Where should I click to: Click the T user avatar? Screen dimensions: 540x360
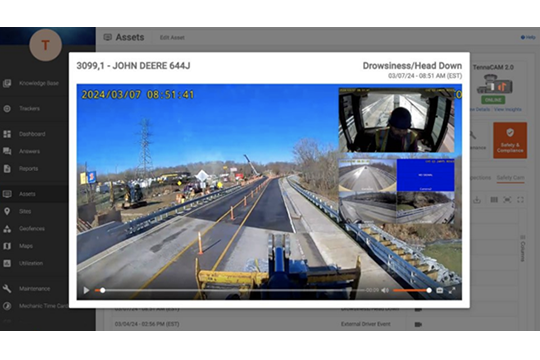pos(45,45)
